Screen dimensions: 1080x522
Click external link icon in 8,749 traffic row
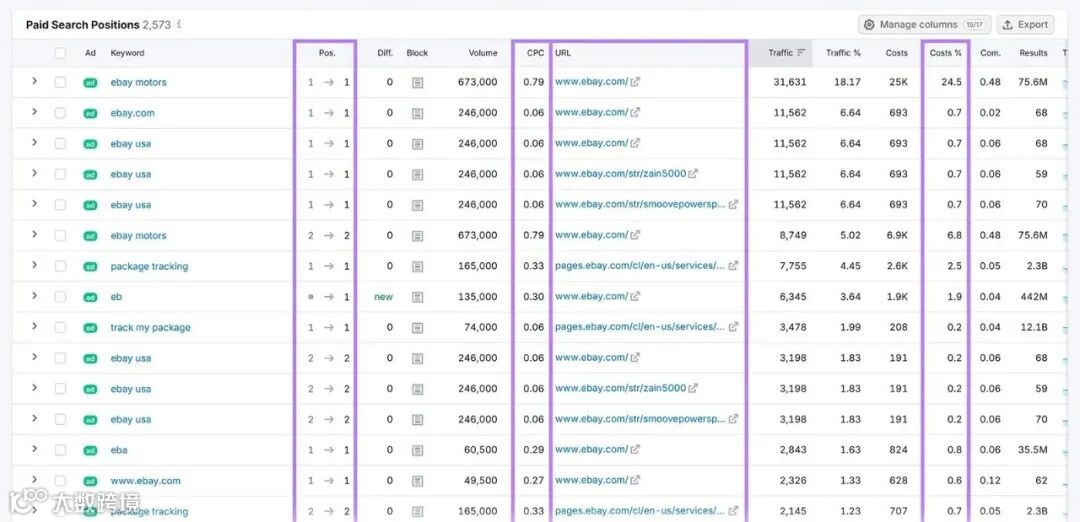coord(635,235)
